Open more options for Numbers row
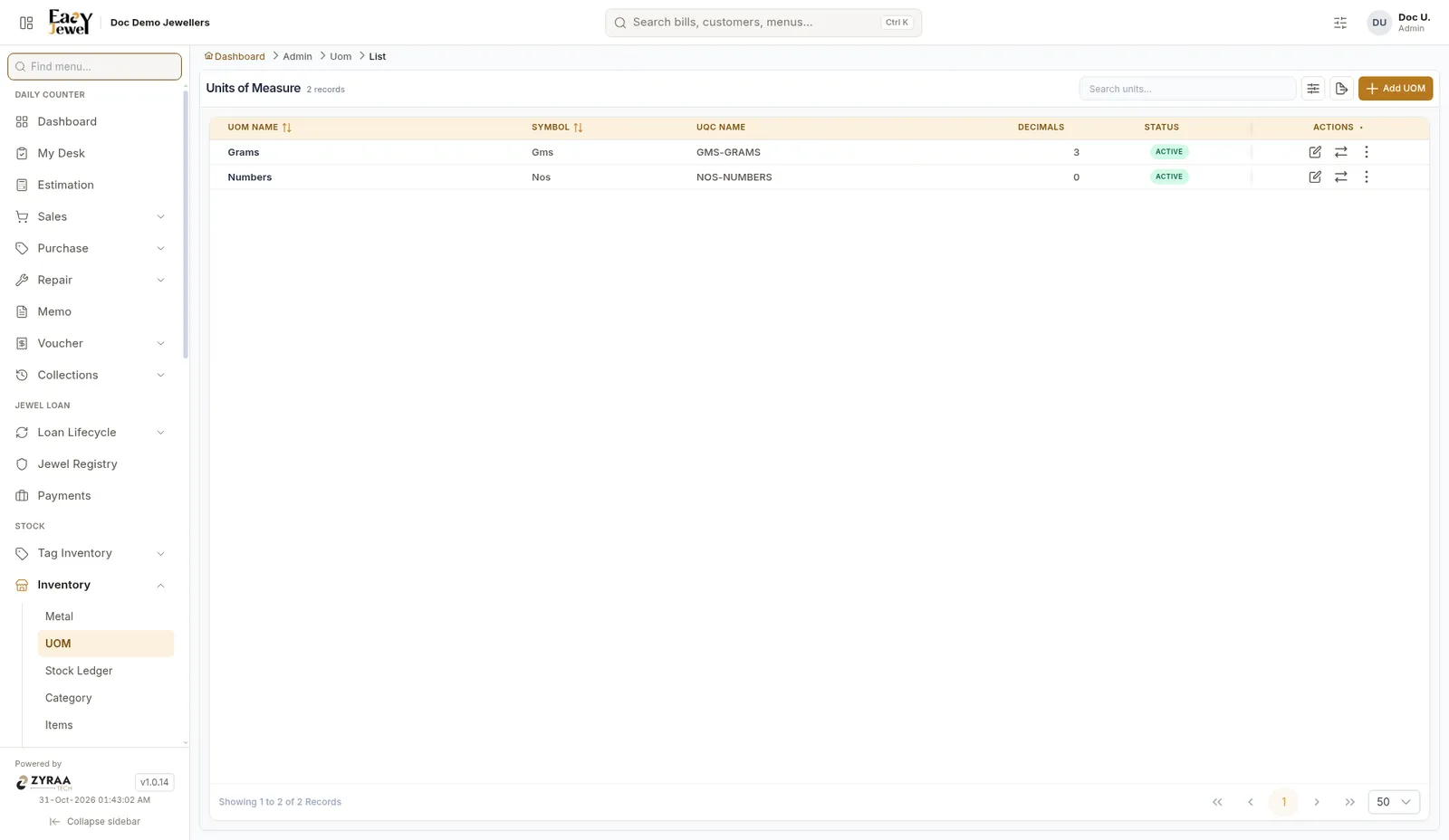Viewport: 1449px width, 840px height. pos(1367,177)
